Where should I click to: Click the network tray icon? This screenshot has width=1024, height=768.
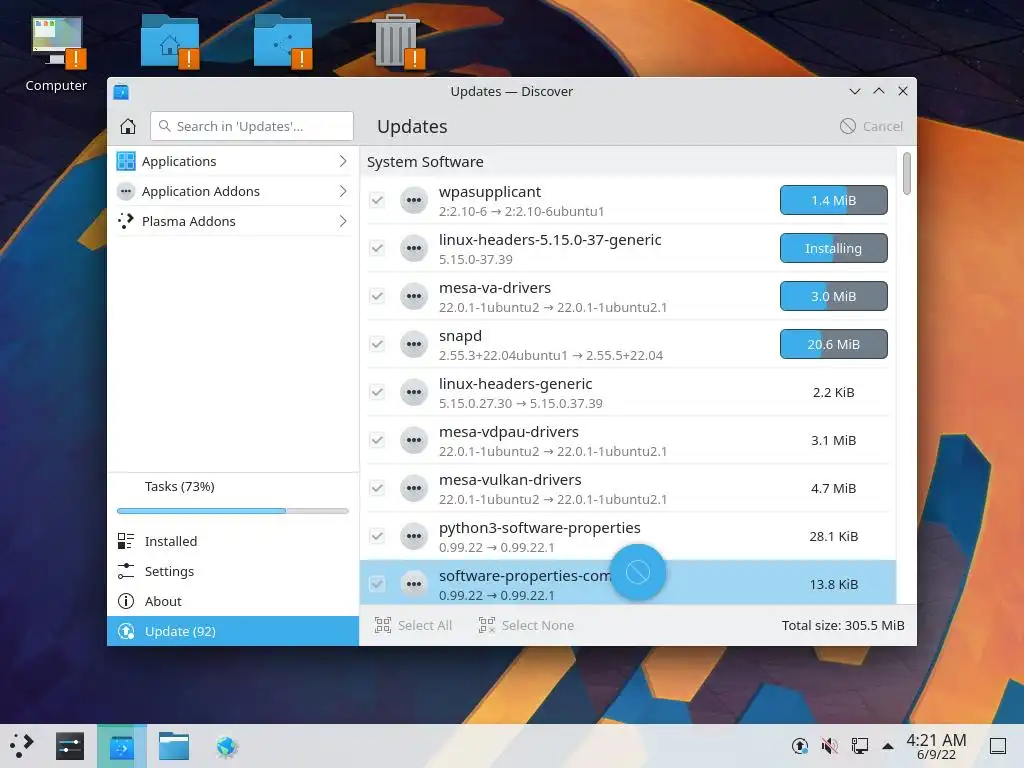[859, 746]
